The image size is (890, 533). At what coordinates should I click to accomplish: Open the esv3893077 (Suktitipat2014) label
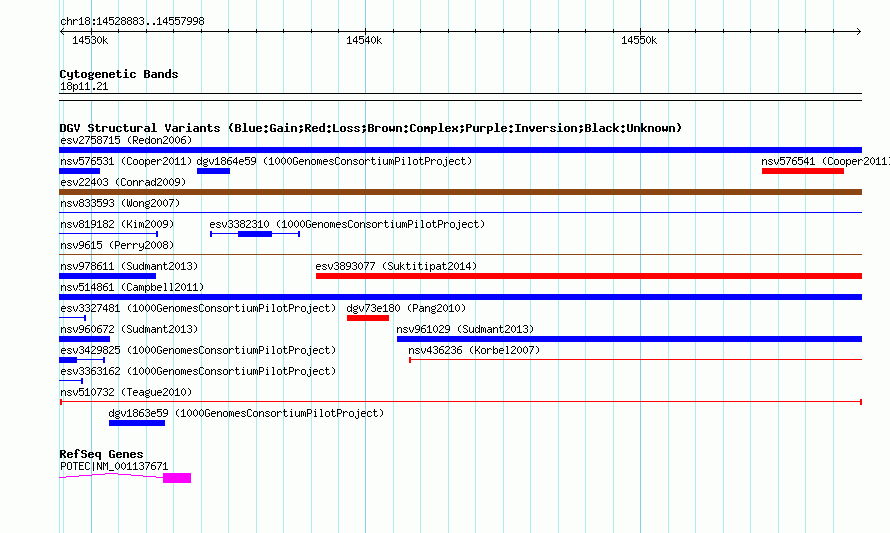pos(396,266)
